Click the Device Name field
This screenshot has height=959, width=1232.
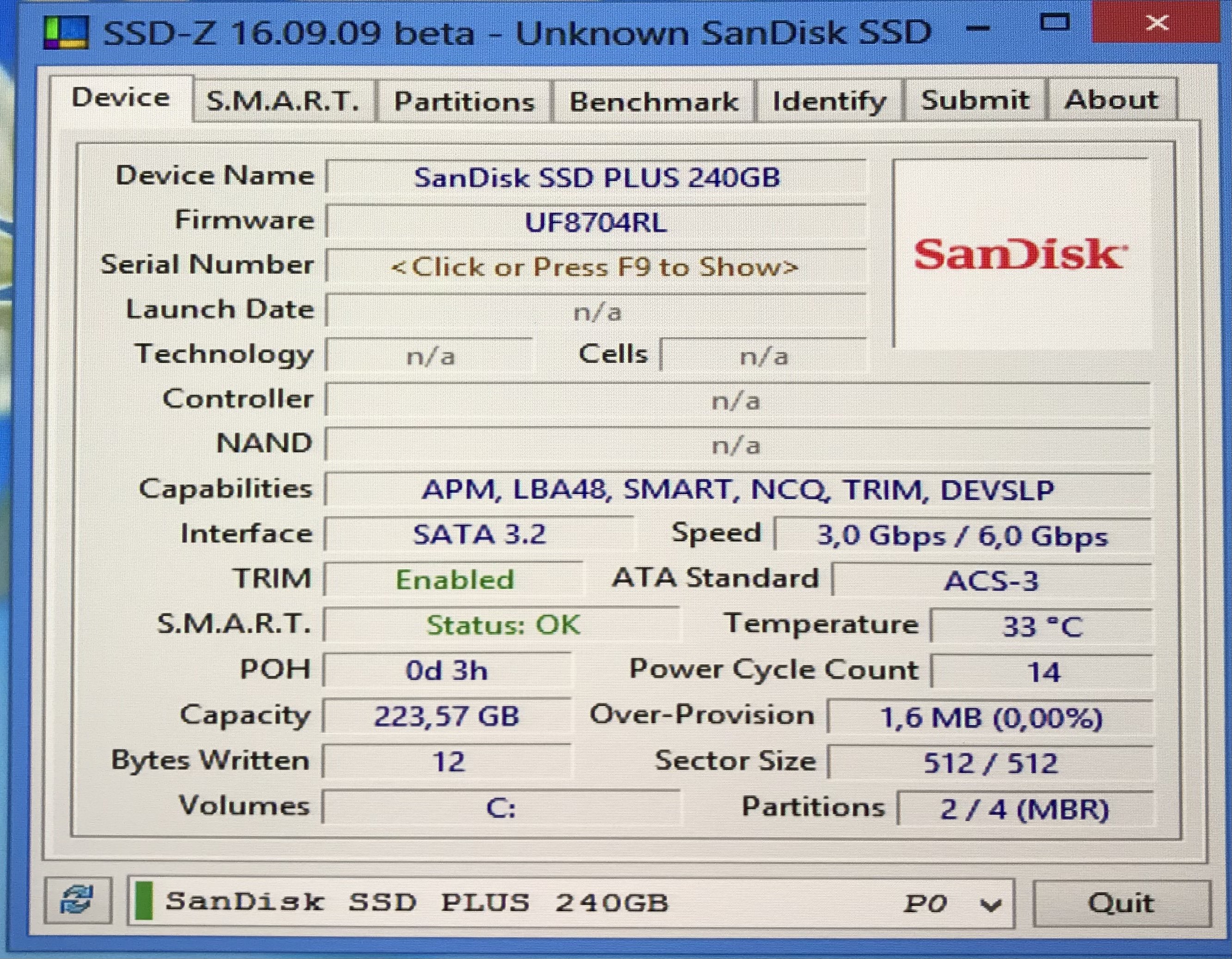596,177
